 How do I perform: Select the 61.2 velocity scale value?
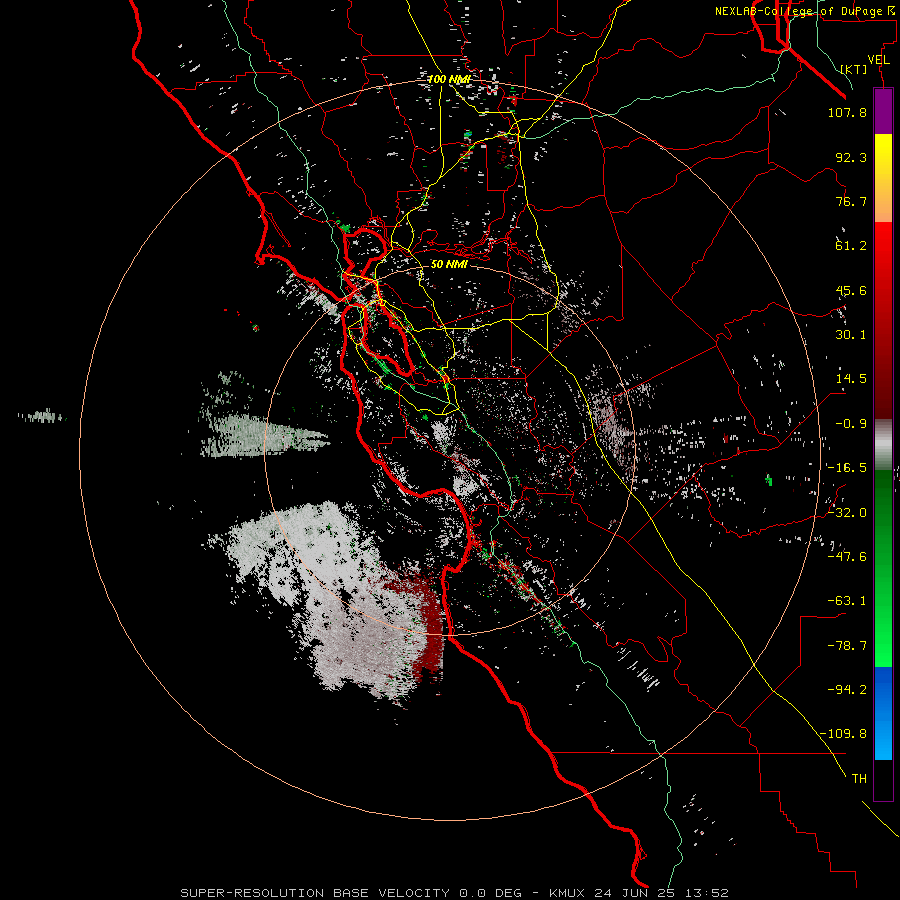point(851,246)
